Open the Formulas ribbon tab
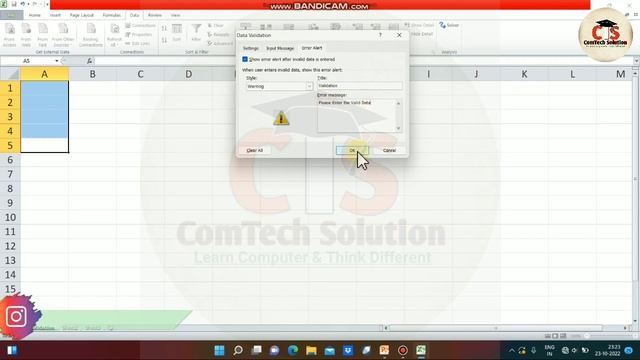The height and width of the screenshot is (360, 640). 111,15
